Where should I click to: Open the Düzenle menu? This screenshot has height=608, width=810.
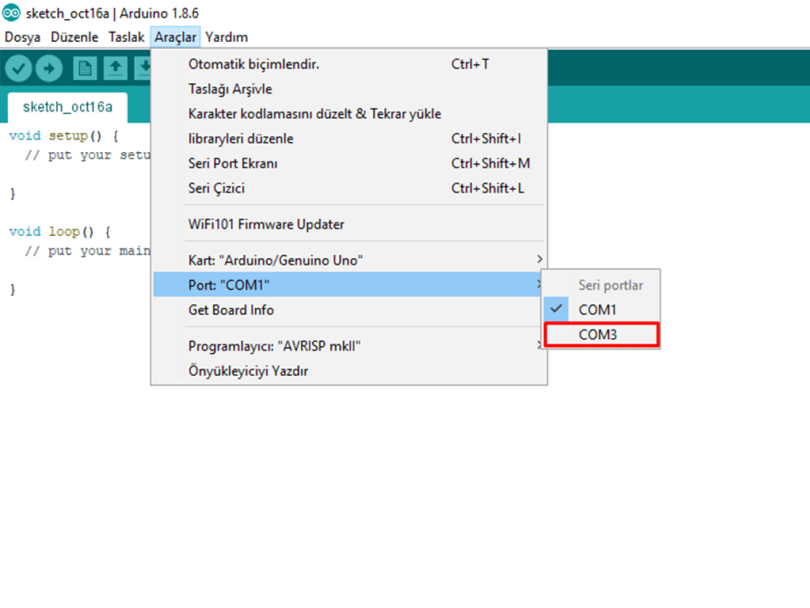click(74, 37)
